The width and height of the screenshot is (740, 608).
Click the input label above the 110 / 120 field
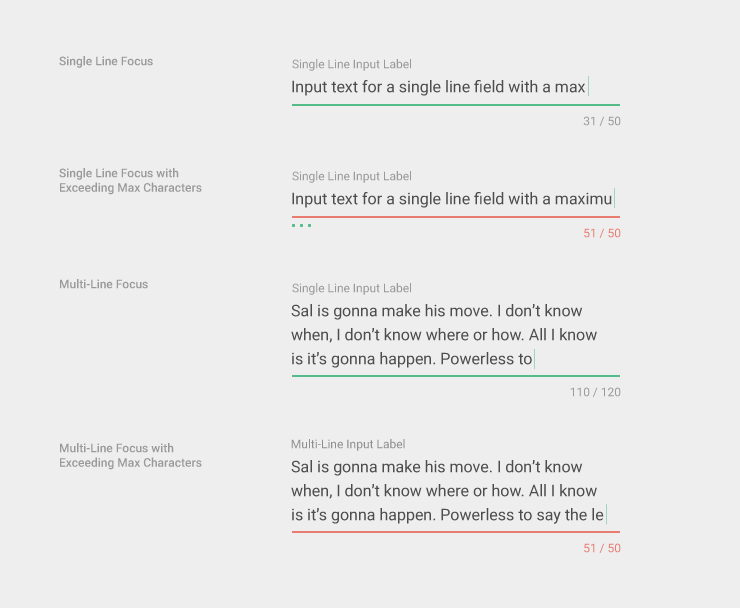[x=351, y=288]
